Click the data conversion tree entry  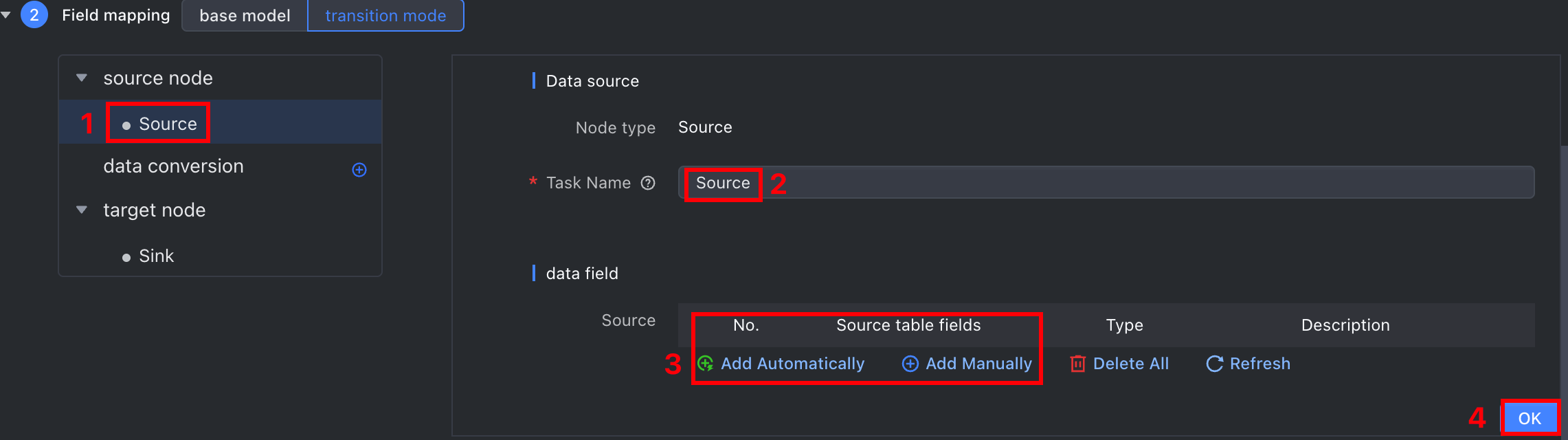point(174,166)
